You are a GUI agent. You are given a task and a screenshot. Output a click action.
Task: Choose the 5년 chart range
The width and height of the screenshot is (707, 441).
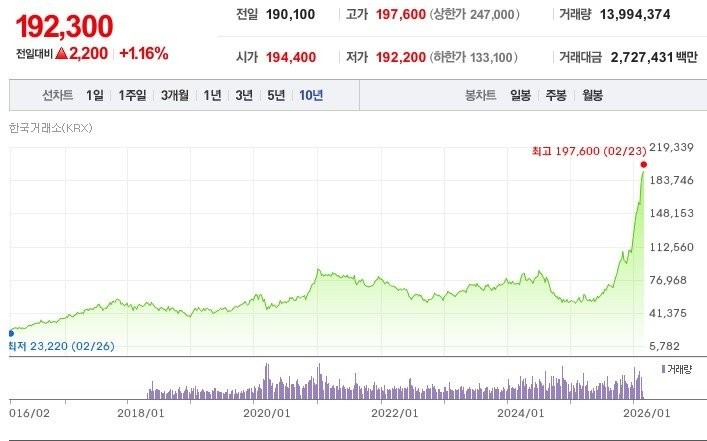click(x=275, y=96)
